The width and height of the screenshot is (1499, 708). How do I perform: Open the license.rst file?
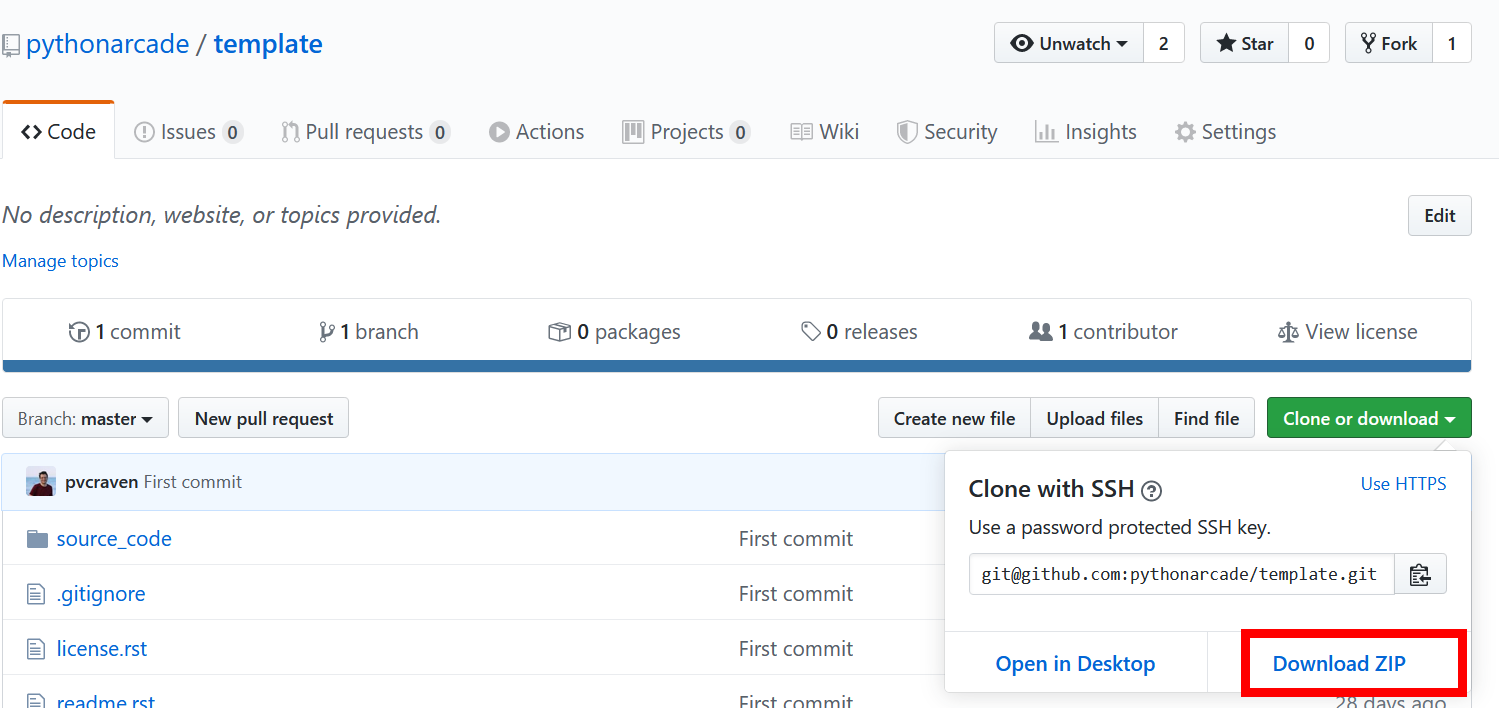(x=102, y=649)
